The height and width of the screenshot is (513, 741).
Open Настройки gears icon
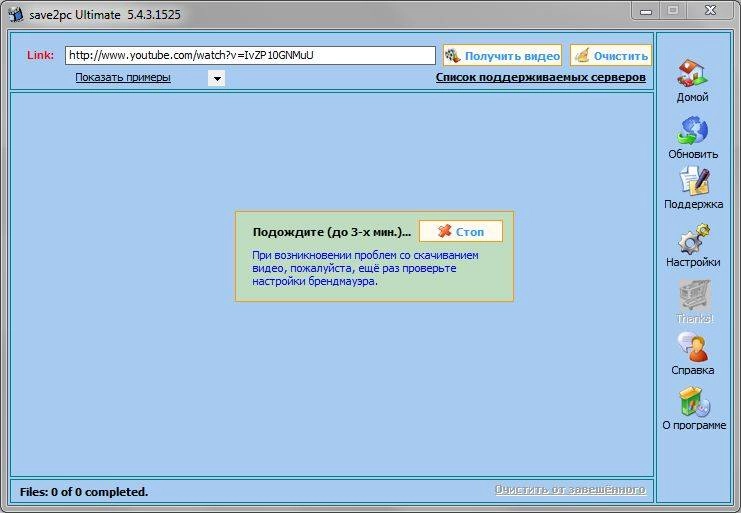coord(694,239)
